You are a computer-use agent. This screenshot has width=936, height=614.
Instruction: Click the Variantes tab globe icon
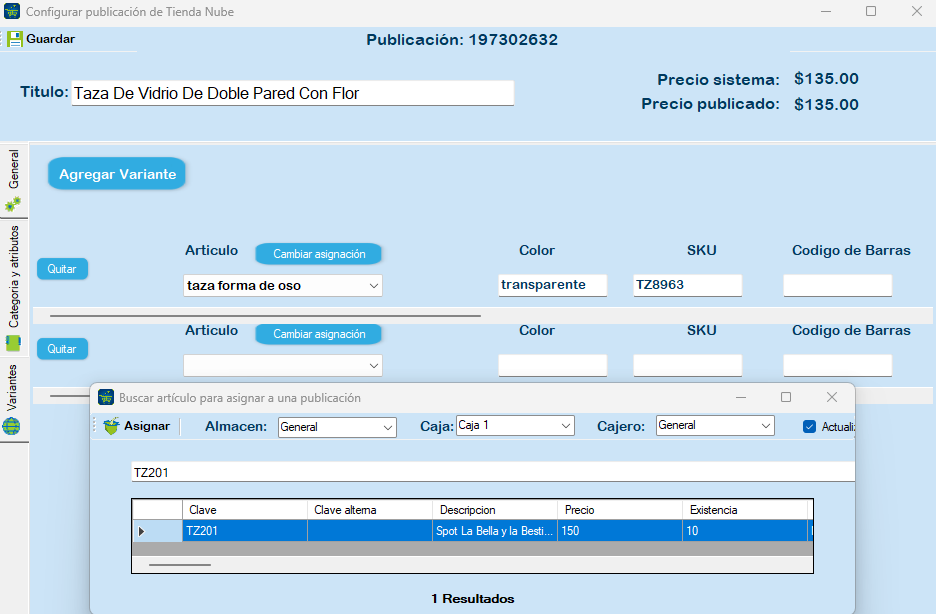(13, 427)
